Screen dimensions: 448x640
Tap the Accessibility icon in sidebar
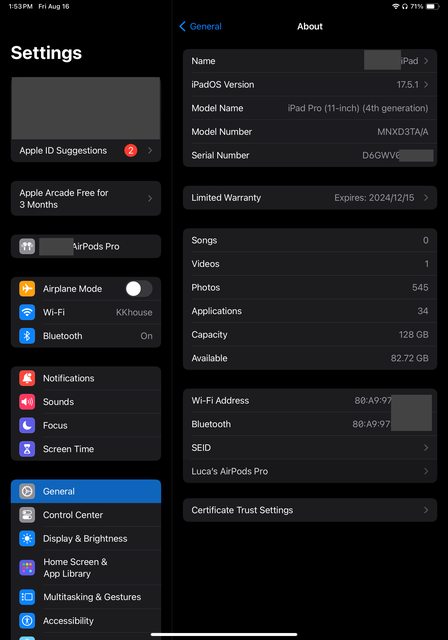pyautogui.click(x=27, y=621)
